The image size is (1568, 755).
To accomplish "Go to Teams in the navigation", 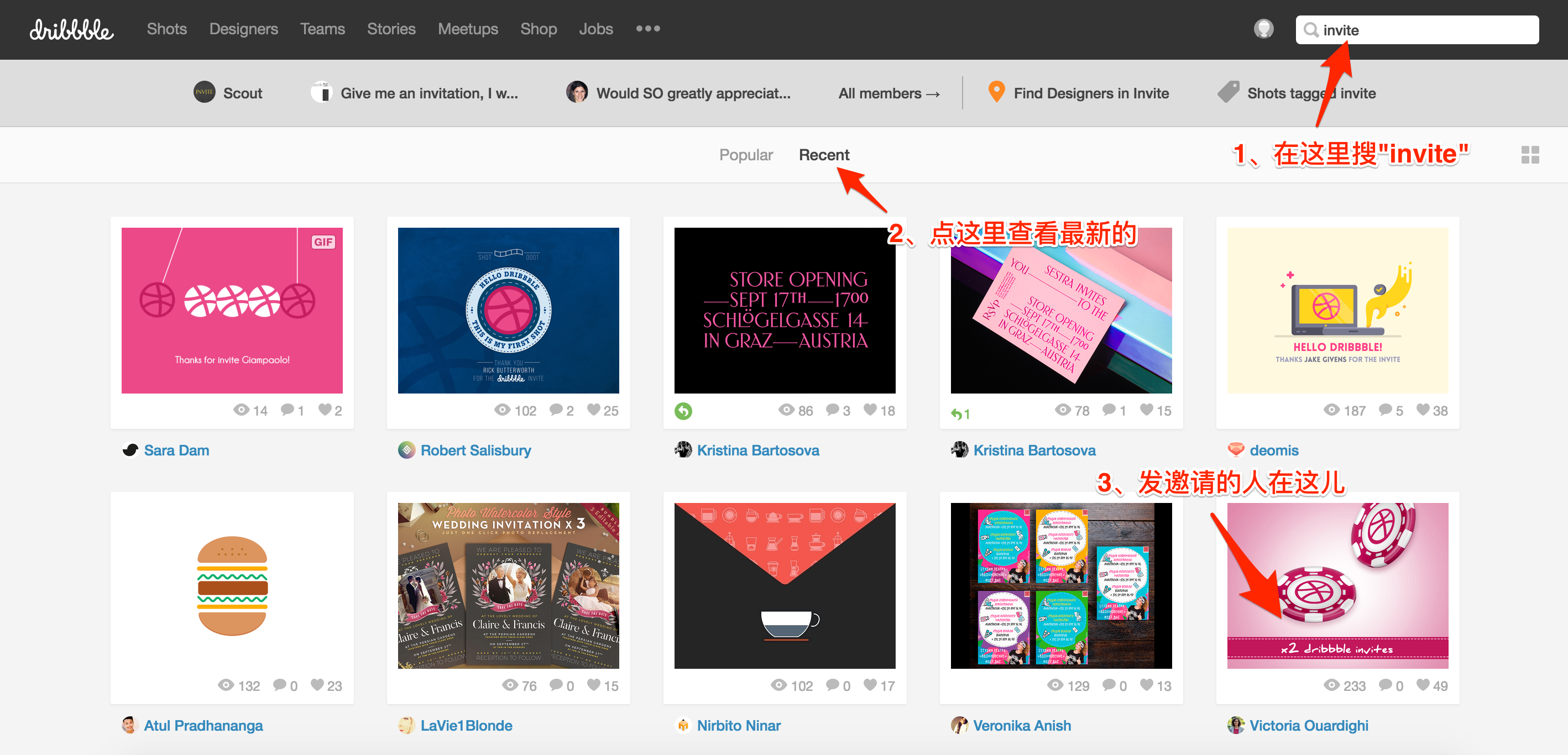I will pos(322,29).
